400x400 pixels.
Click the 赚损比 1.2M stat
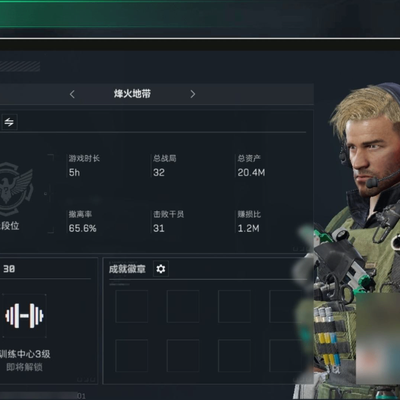[249, 221]
